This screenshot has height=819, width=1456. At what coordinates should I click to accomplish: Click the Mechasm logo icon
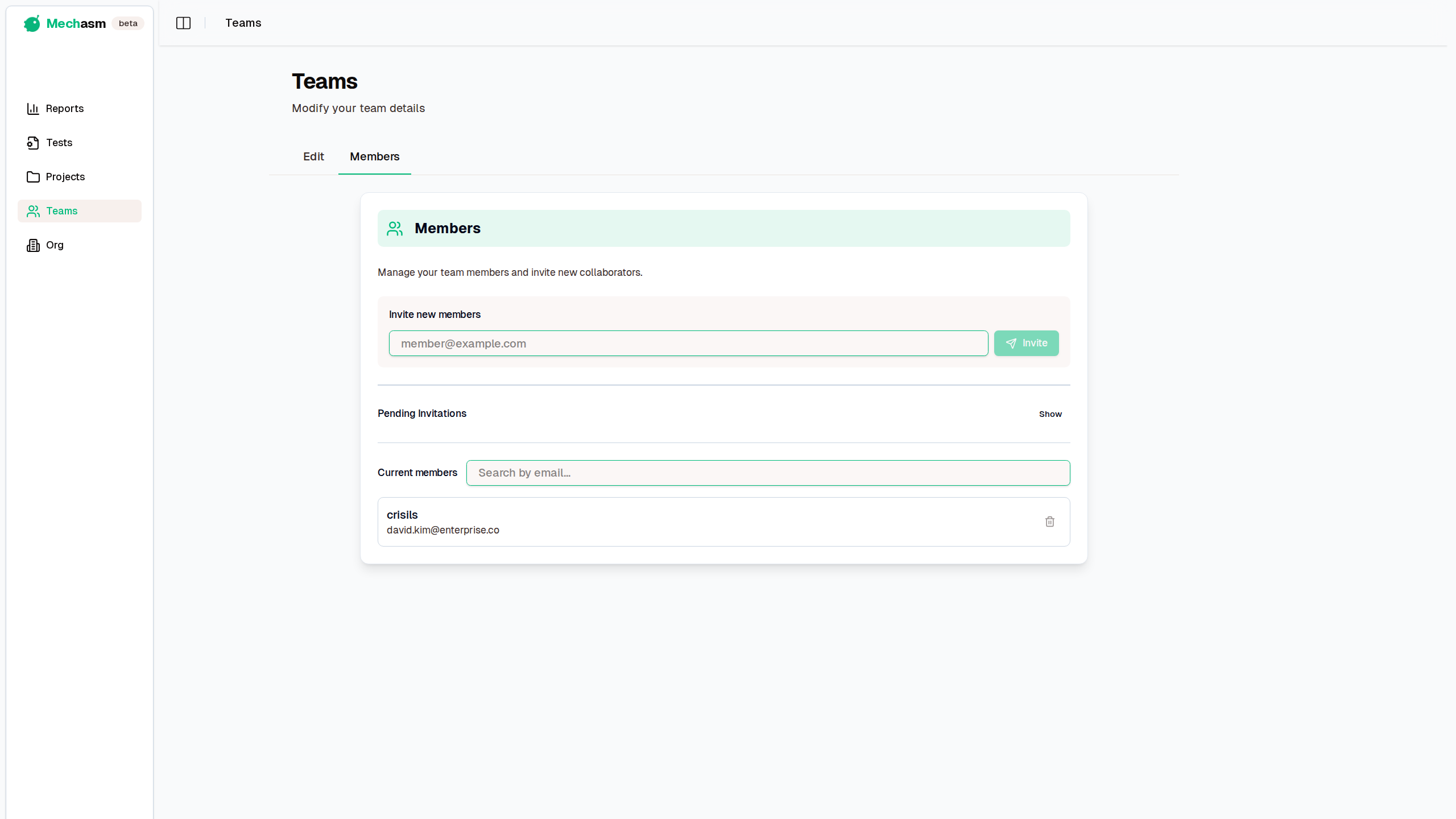[32, 23]
